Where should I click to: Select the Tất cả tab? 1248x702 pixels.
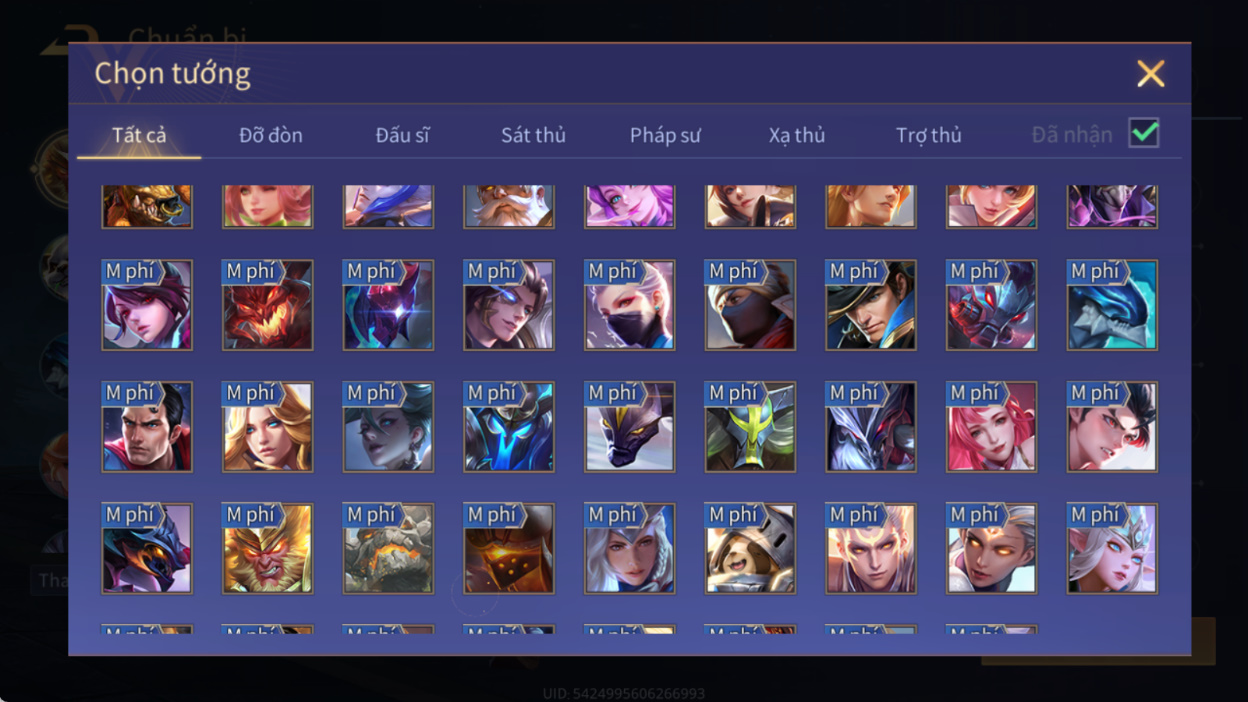[x=139, y=135]
